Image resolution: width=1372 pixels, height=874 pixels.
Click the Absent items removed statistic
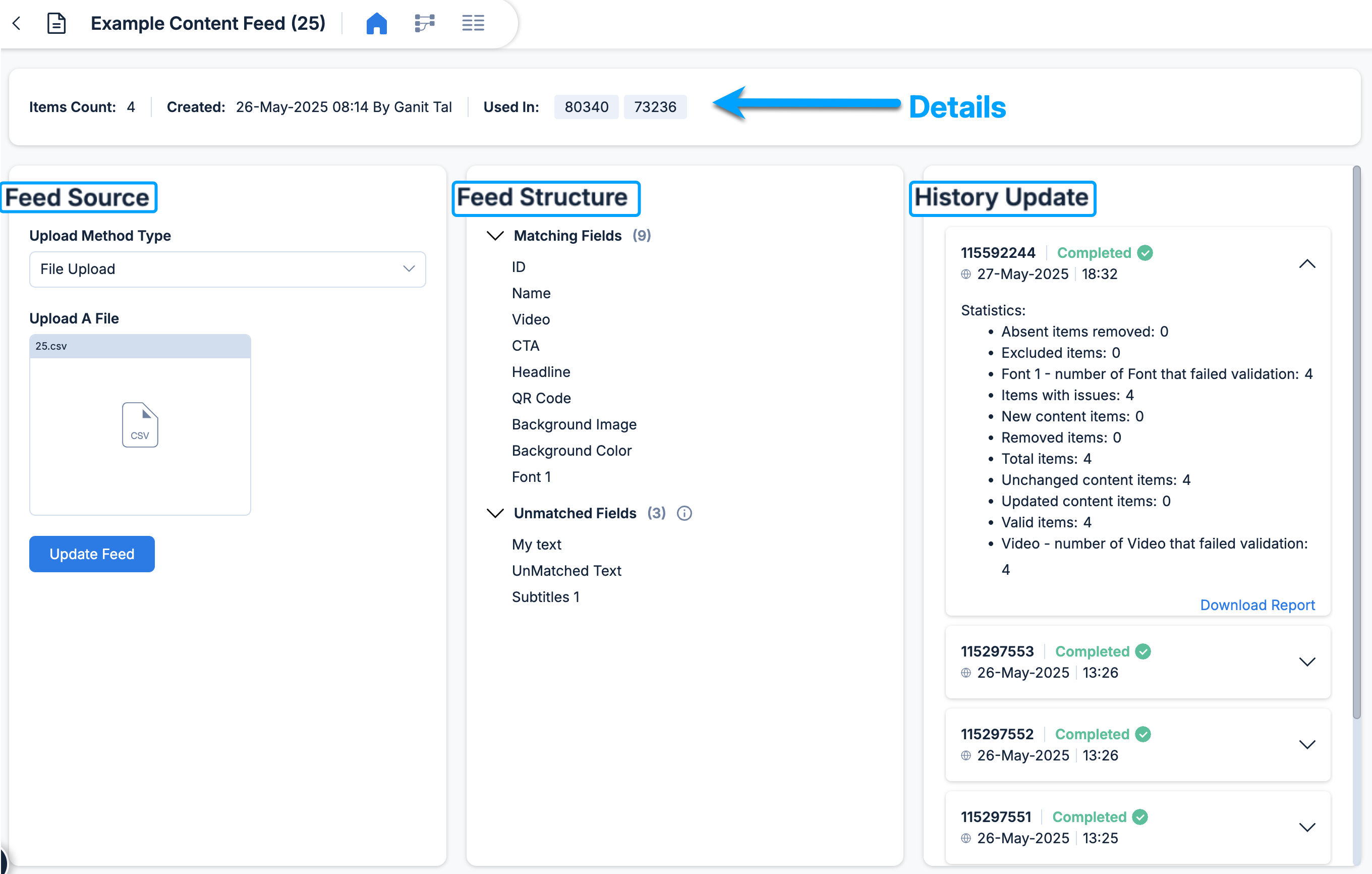1085,331
